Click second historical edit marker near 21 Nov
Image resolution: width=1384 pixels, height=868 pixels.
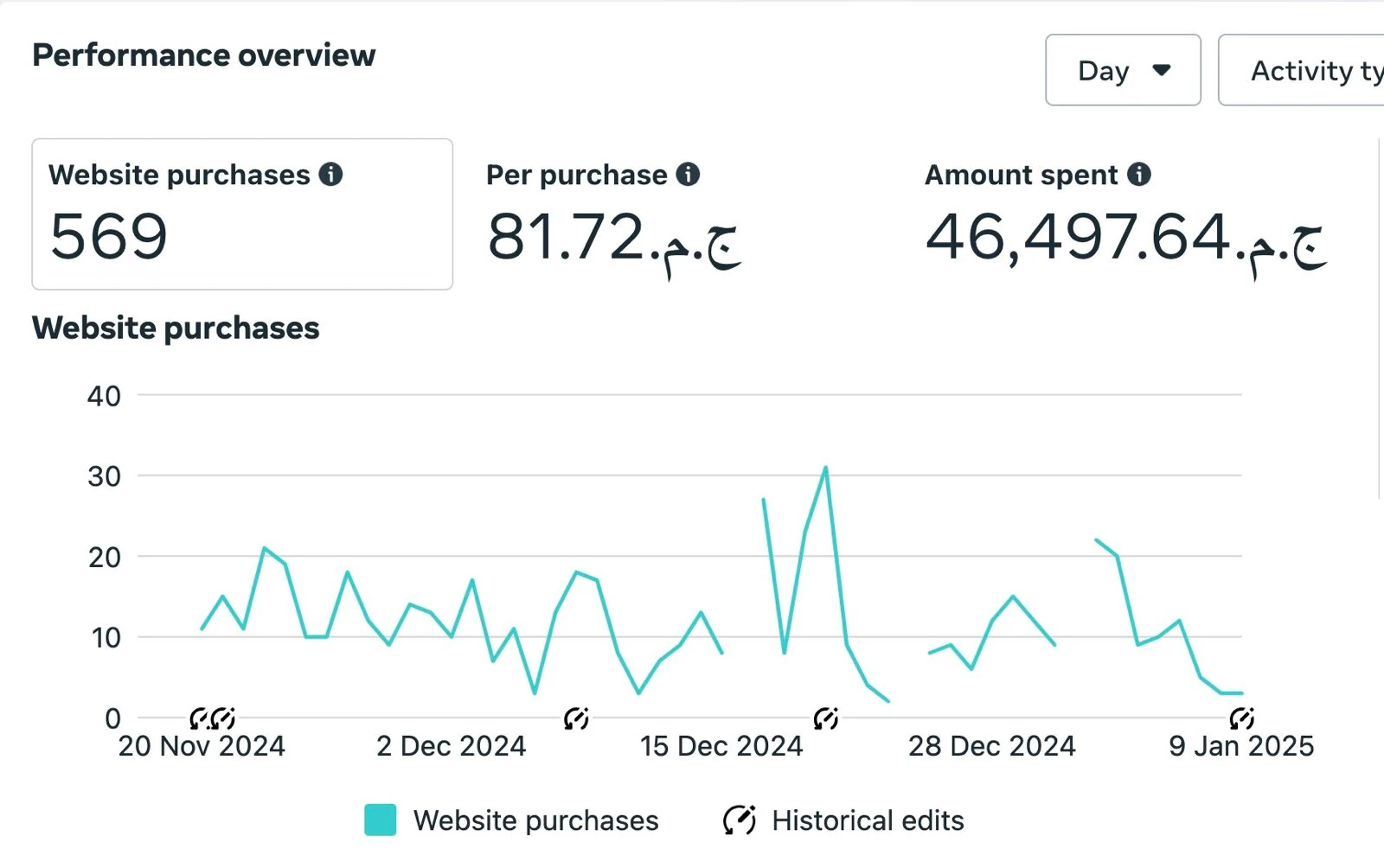click(x=223, y=718)
